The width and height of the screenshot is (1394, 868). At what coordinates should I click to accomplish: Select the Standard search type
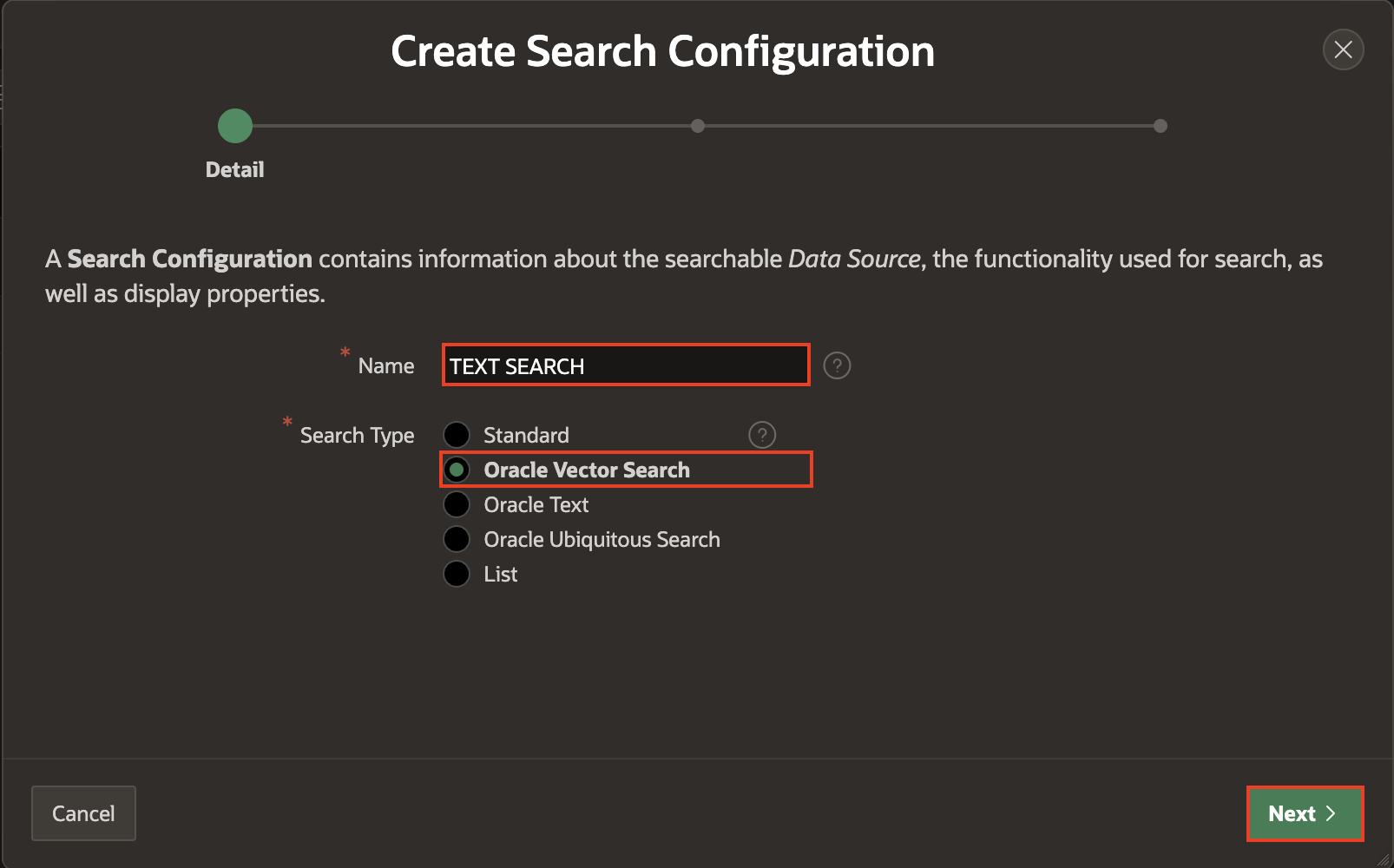point(457,435)
